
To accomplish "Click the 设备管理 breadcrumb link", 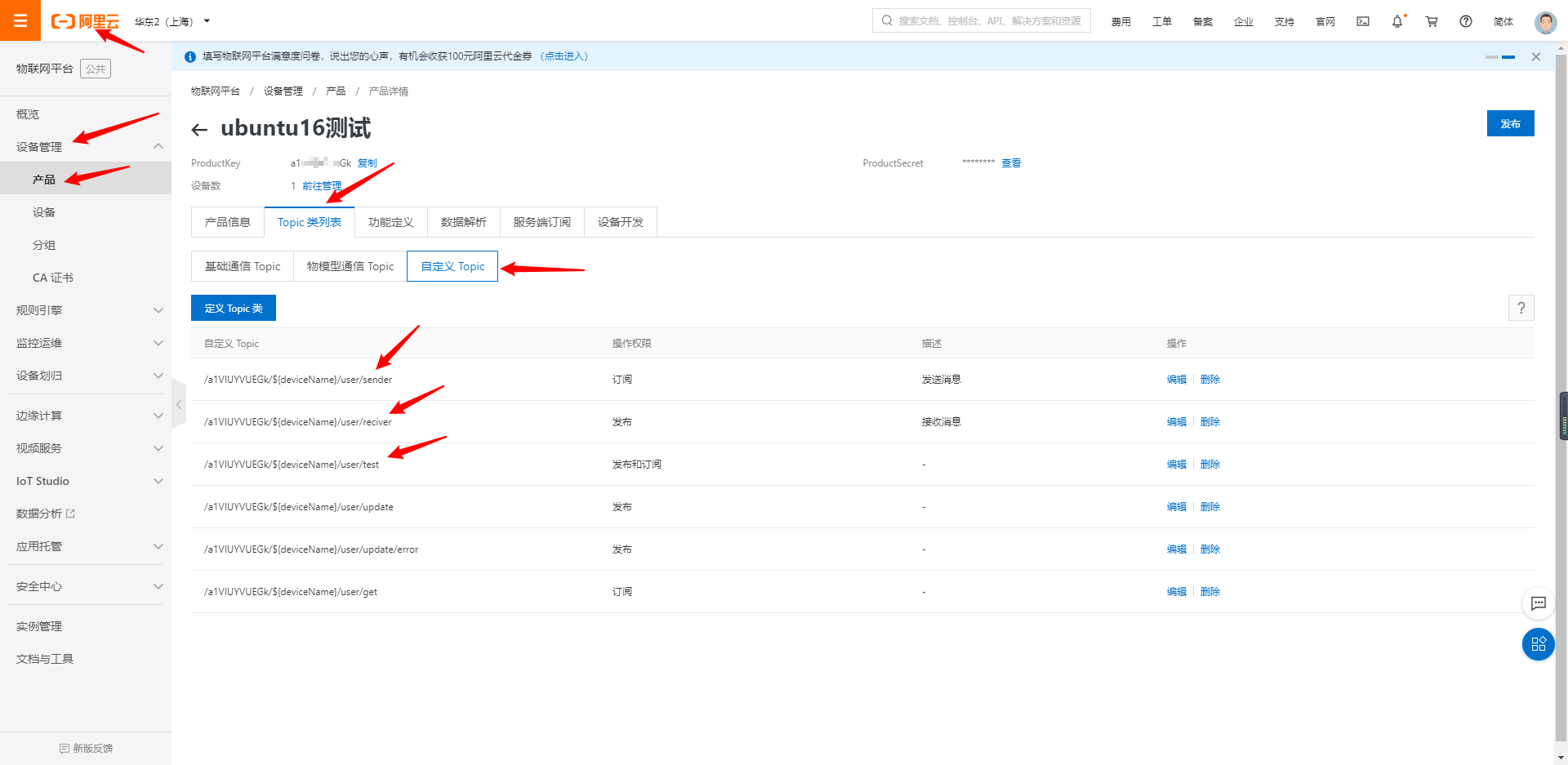I will (283, 91).
